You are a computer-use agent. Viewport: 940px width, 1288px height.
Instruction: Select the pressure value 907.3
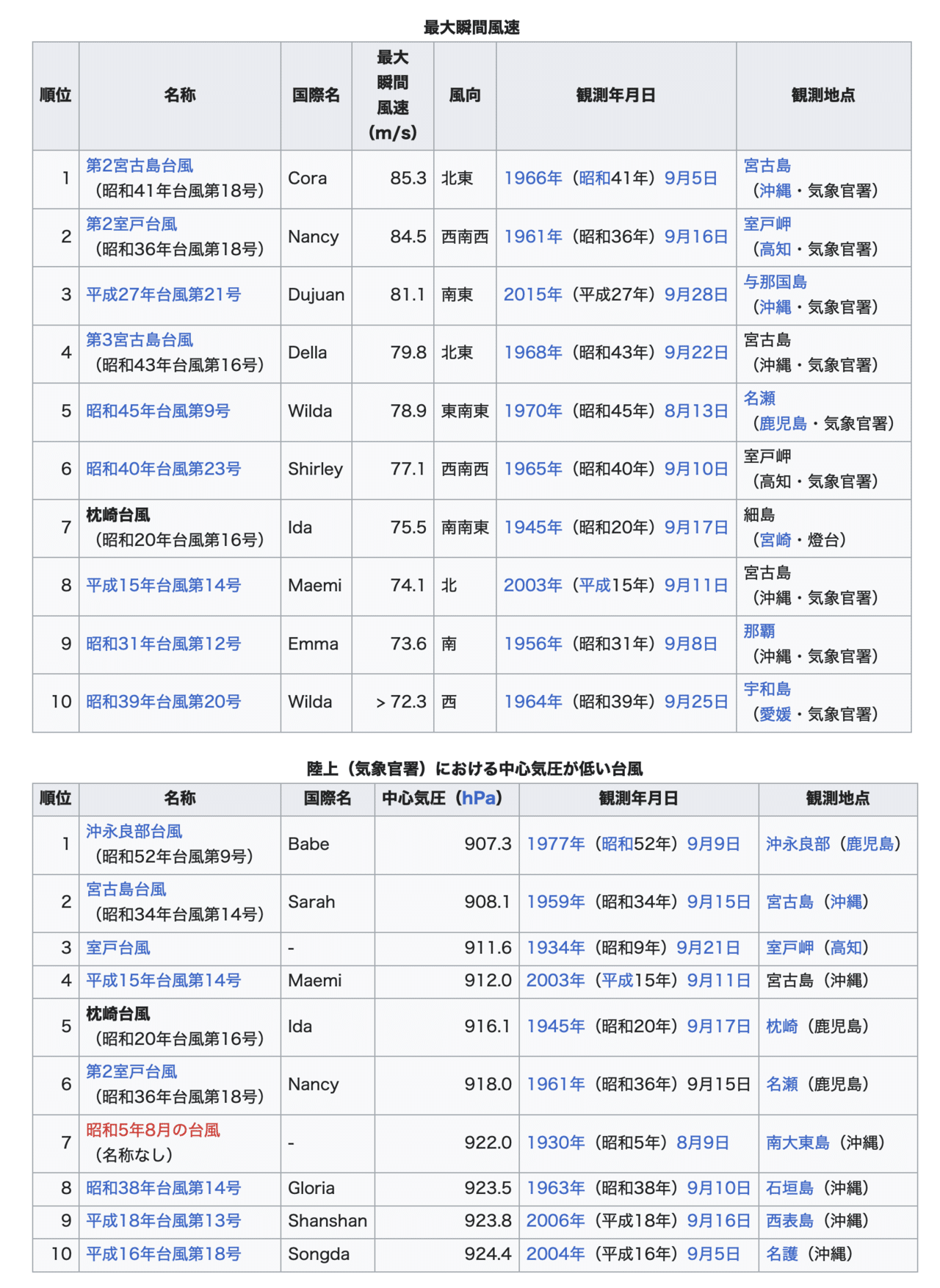tap(488, 844)
